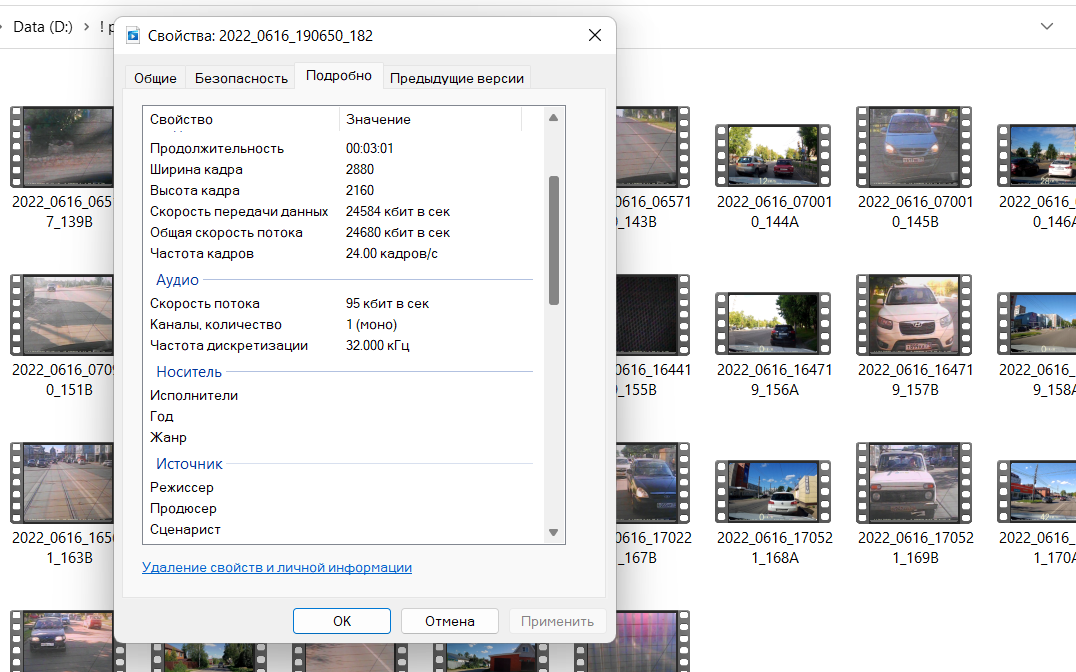Click the Отмена button
Image resolution: width=1076 pixels, height=672 pixels.
[449, 621]
